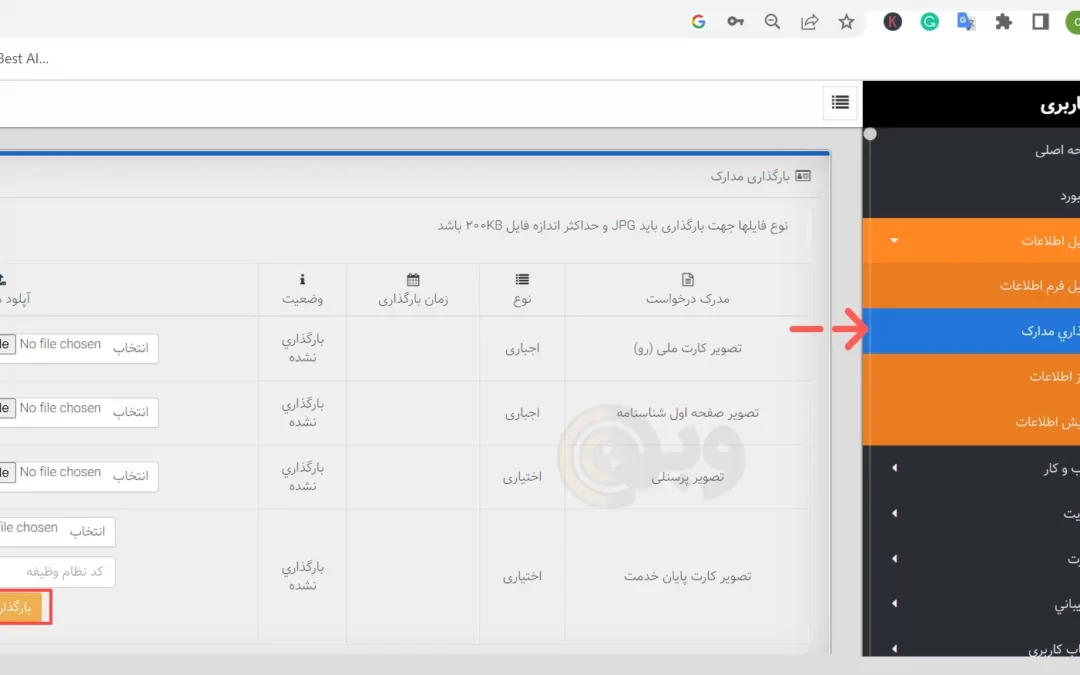Click the کد نظام وظیفه input field

click(x=55, y=572)
